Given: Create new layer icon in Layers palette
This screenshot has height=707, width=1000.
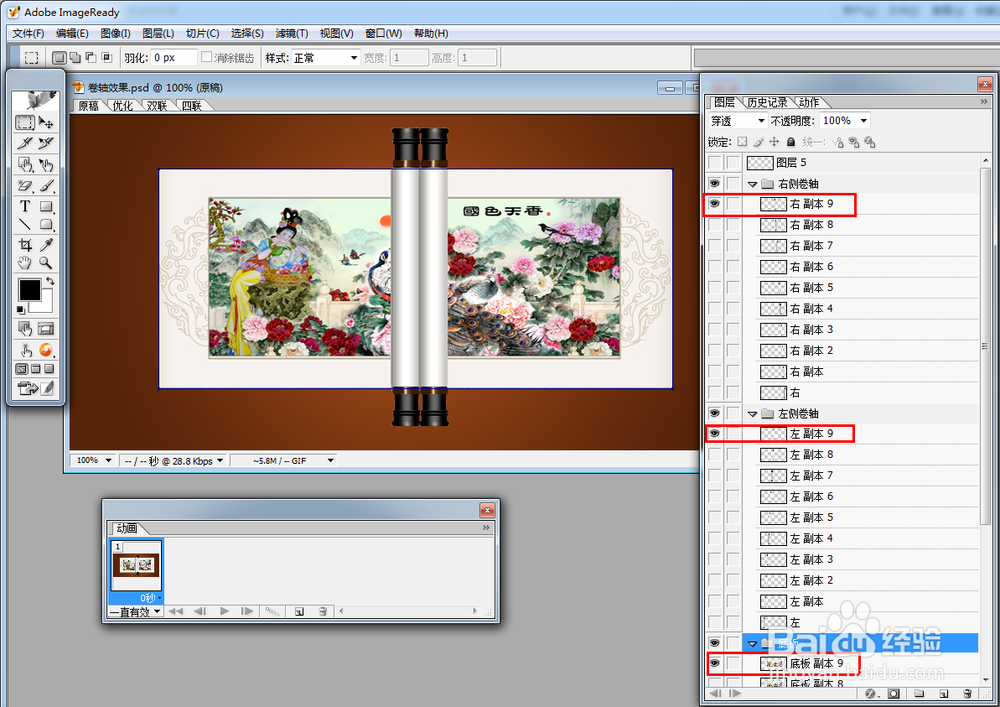Looking at the screenshot, I should click(x=943, y=693).
